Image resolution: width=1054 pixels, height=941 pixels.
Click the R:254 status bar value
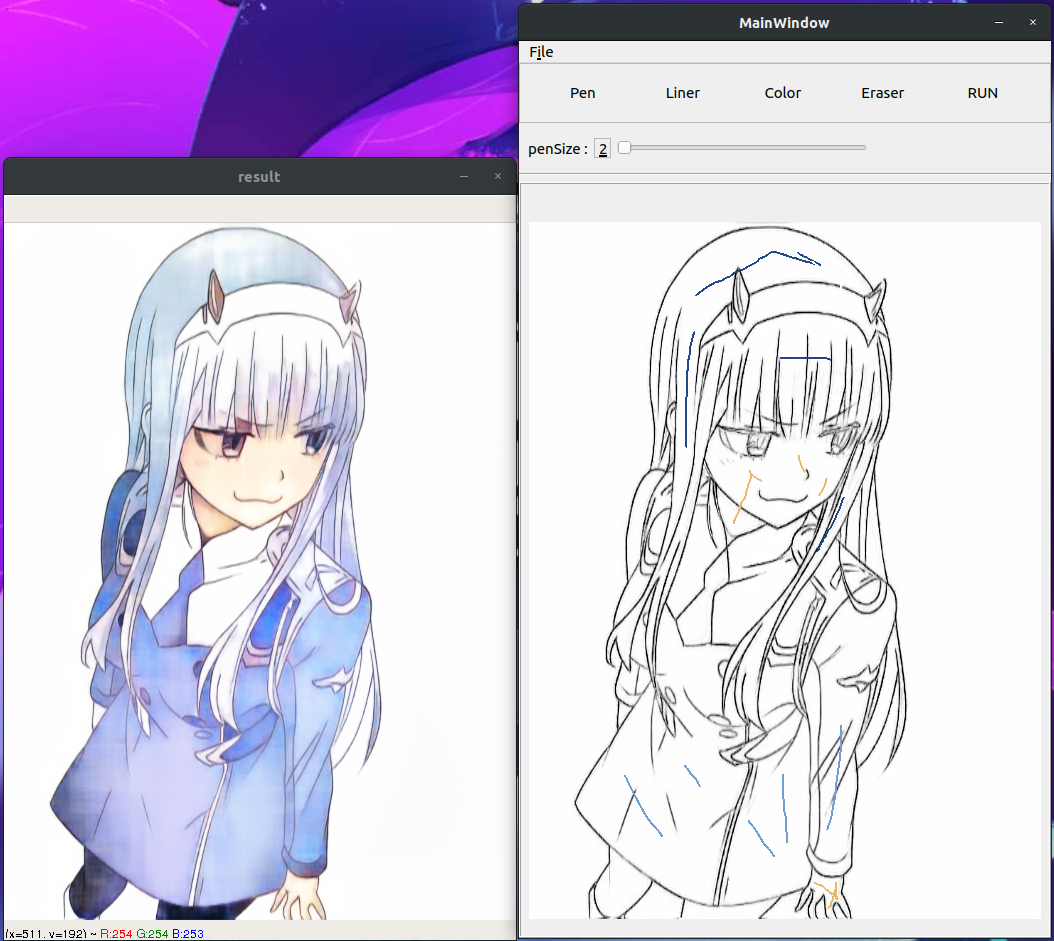point(116,934)
